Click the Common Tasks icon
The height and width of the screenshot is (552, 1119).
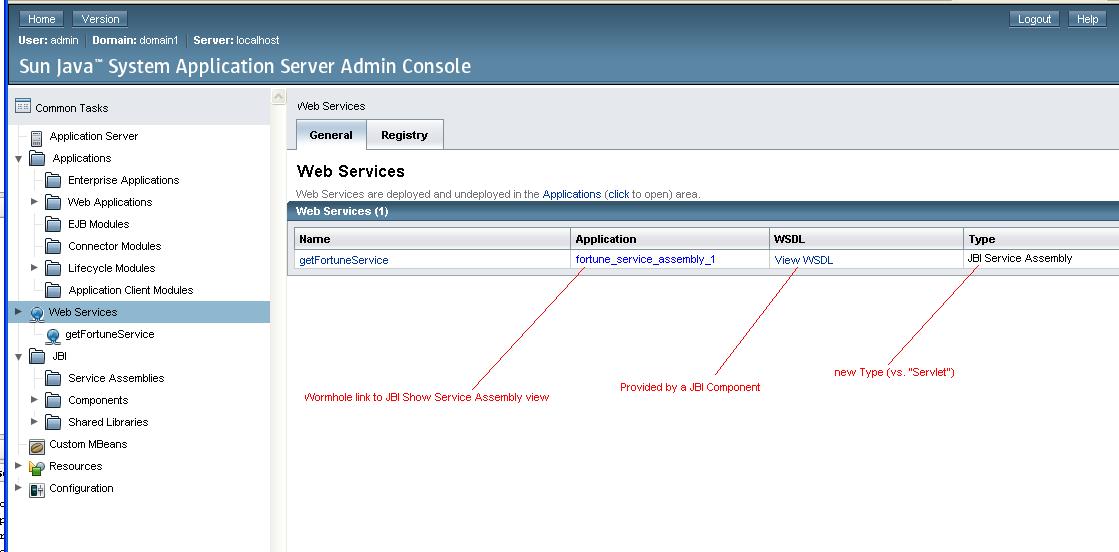click(22, 107)
